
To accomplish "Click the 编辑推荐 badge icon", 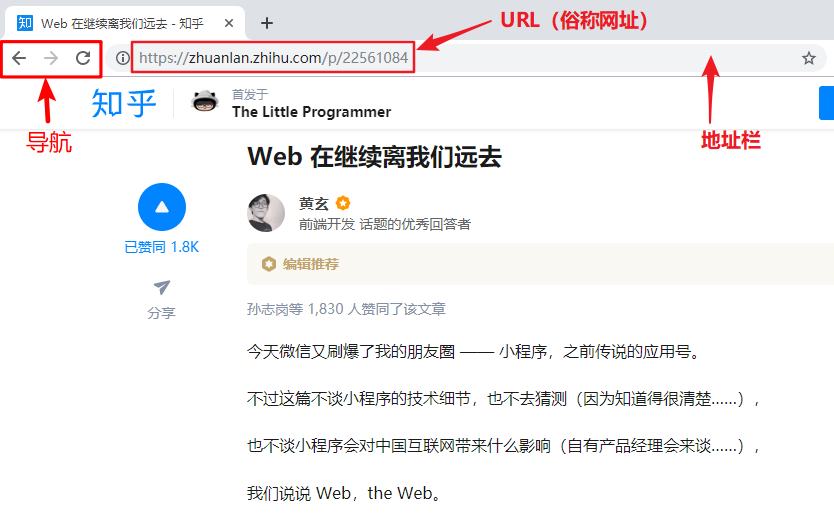I will pyautogui.click(x=269, y=264).
